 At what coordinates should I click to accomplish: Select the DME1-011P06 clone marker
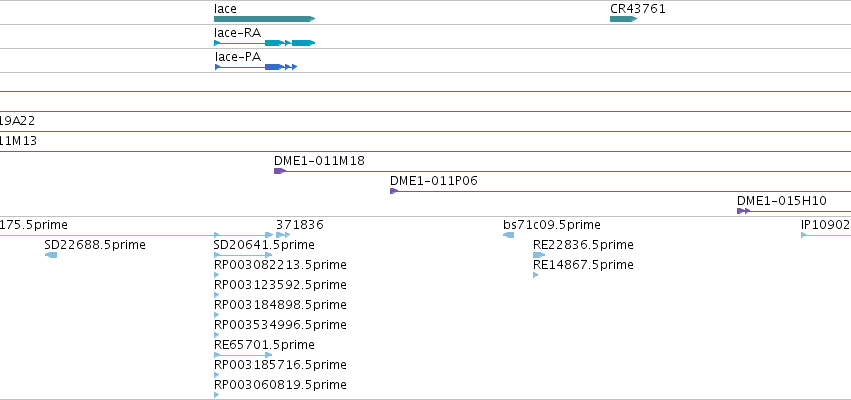click(x=394, y=191)
